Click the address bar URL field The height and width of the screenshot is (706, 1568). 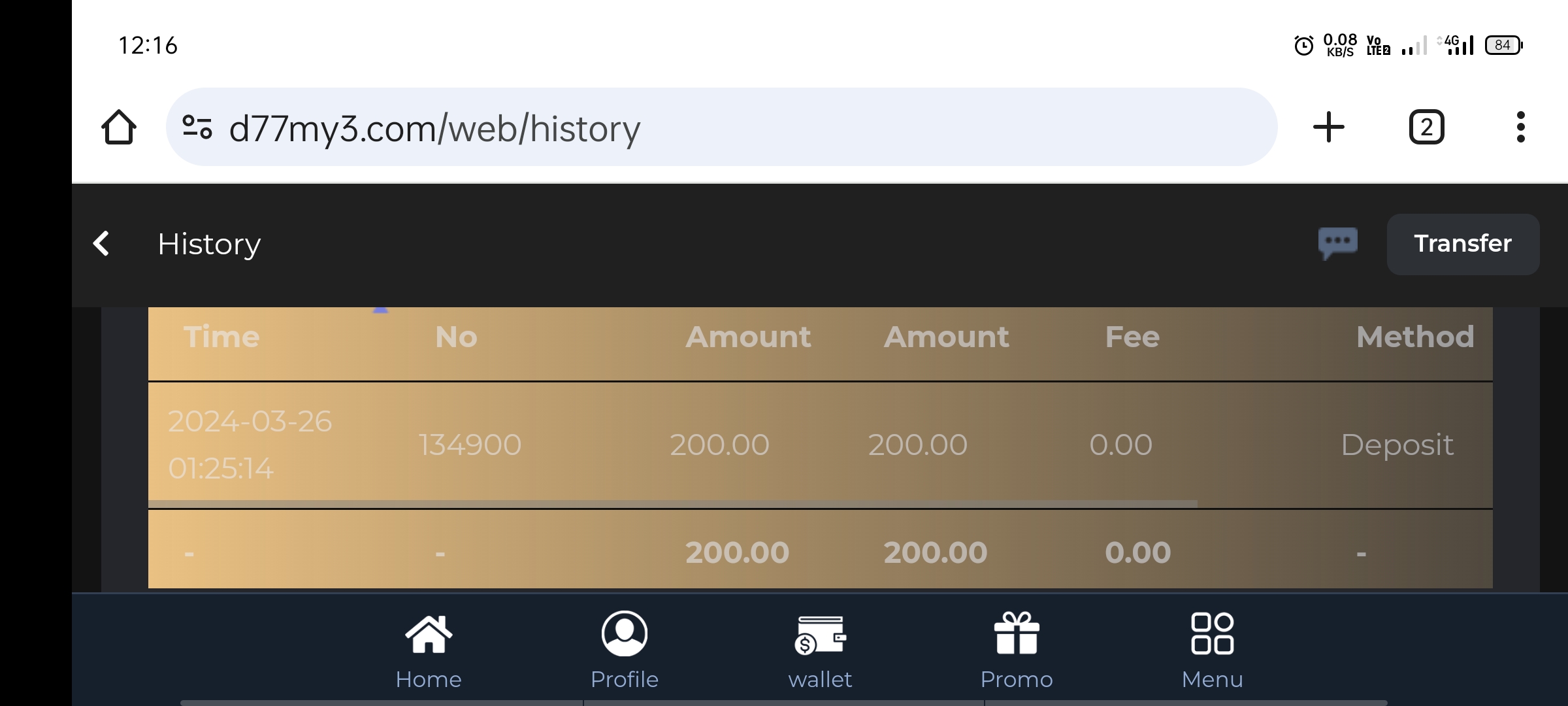(719, 127)
